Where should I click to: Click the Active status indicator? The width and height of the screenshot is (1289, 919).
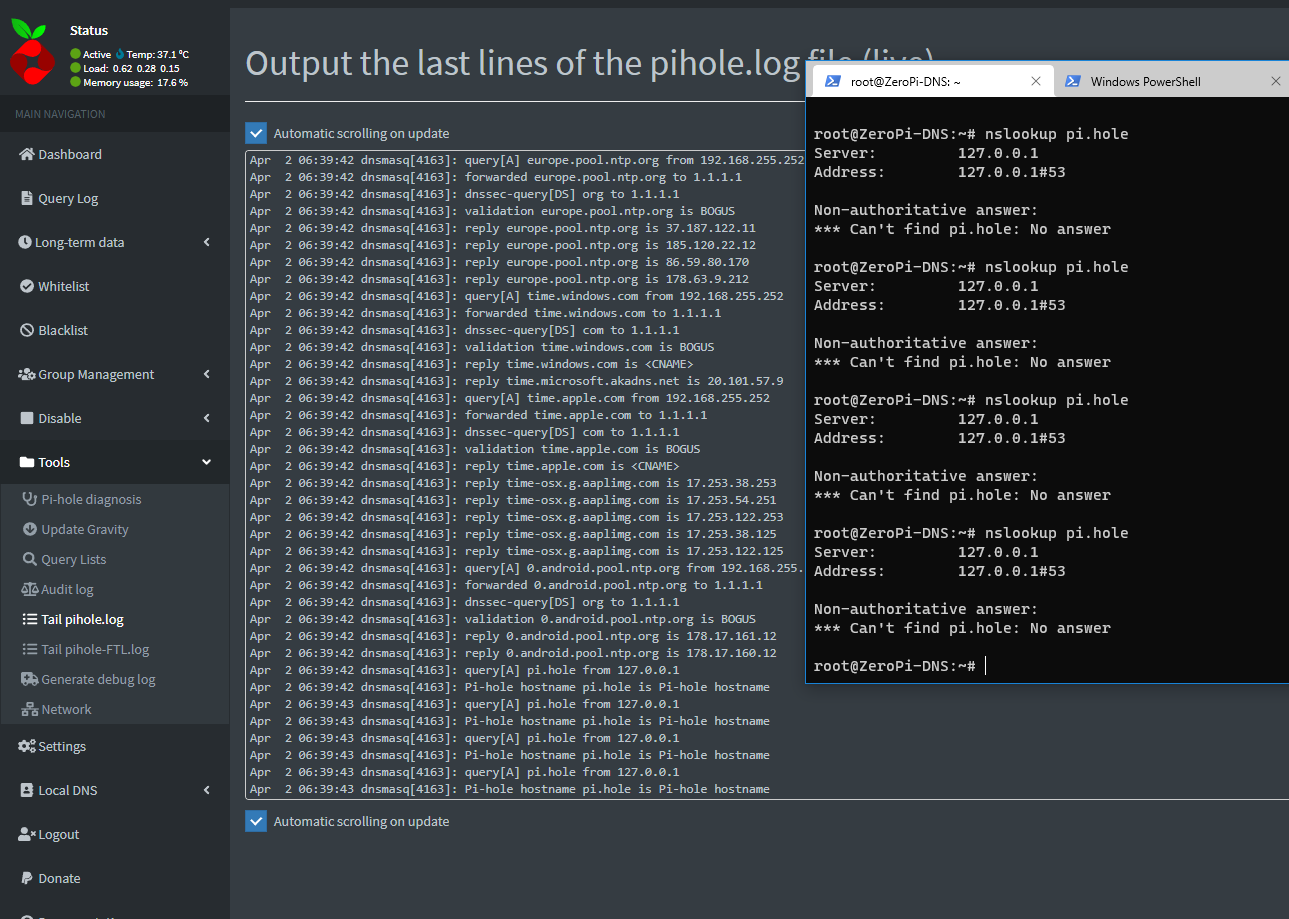coord(90,54)
